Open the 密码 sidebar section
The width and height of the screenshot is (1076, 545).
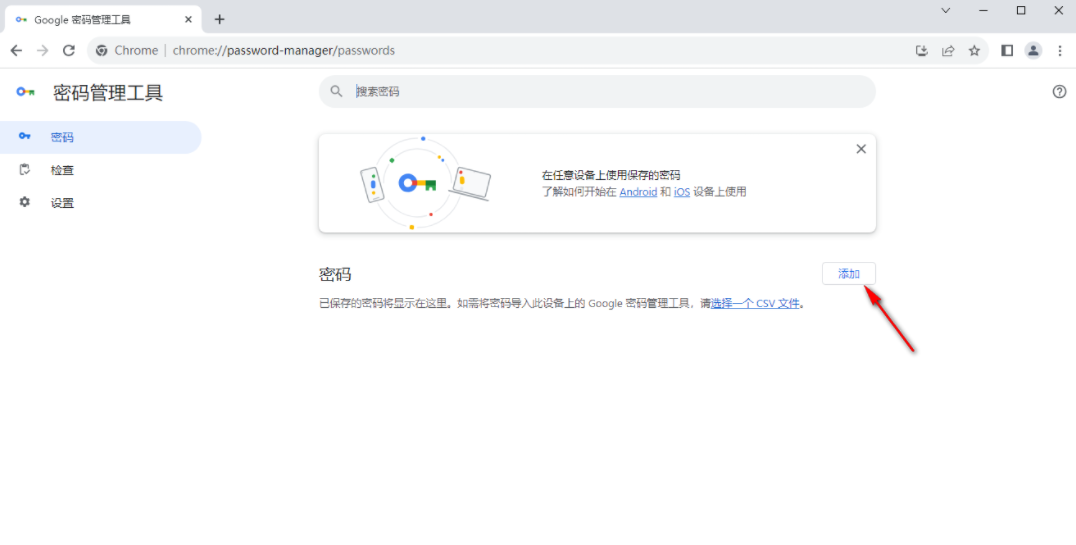pos(100,137)
